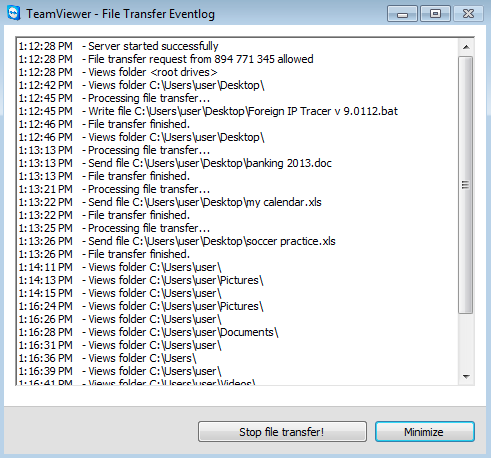Click the Minimize button at bottom
The width and height of the screenshot is (491, 458).
point(425,432)
